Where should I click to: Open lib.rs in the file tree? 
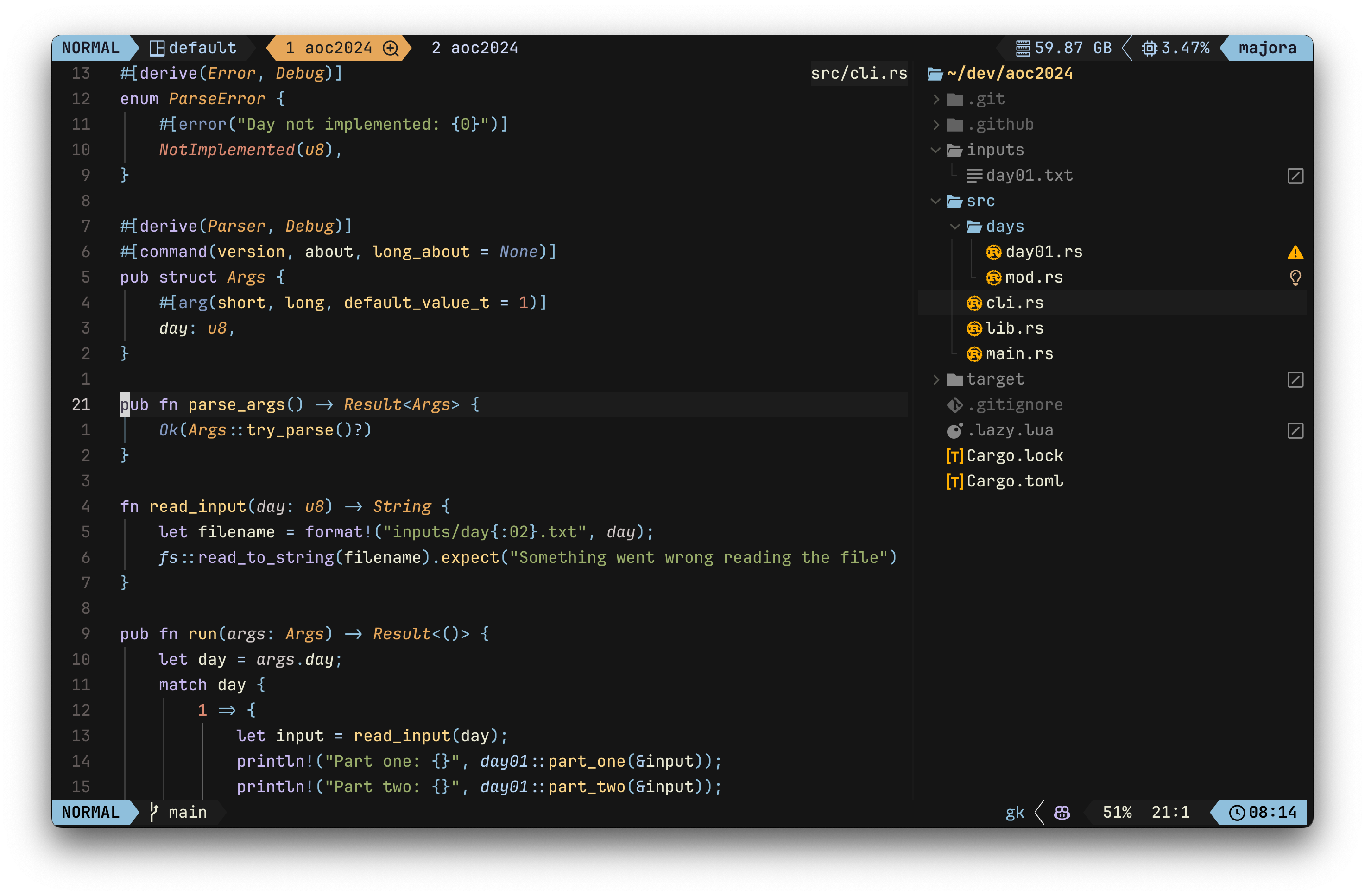[x=1015, y=328]
